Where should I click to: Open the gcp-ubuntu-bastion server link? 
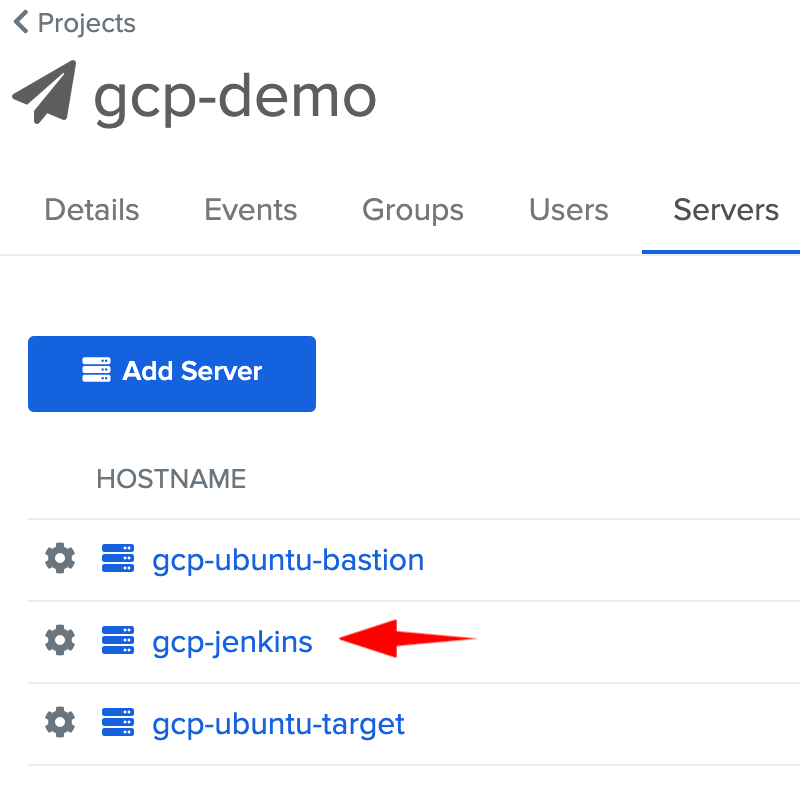point(288,560)
